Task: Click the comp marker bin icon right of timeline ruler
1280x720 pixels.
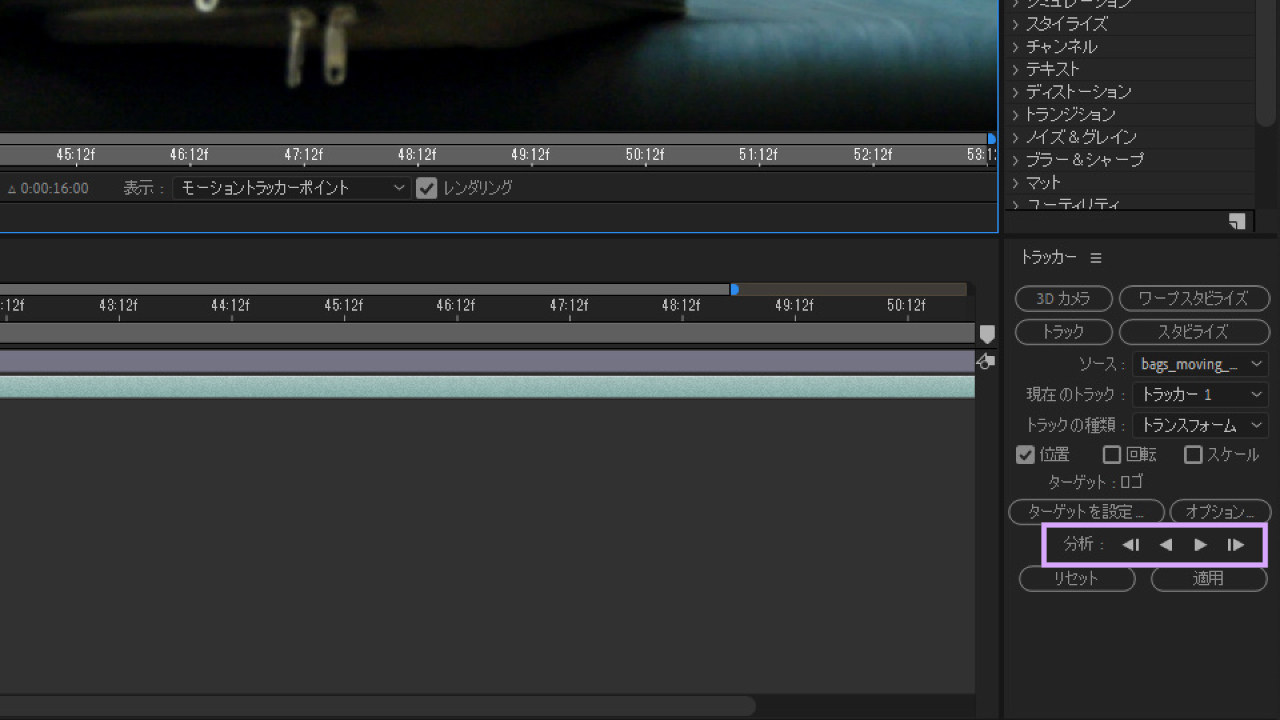Action: [987, 334]
